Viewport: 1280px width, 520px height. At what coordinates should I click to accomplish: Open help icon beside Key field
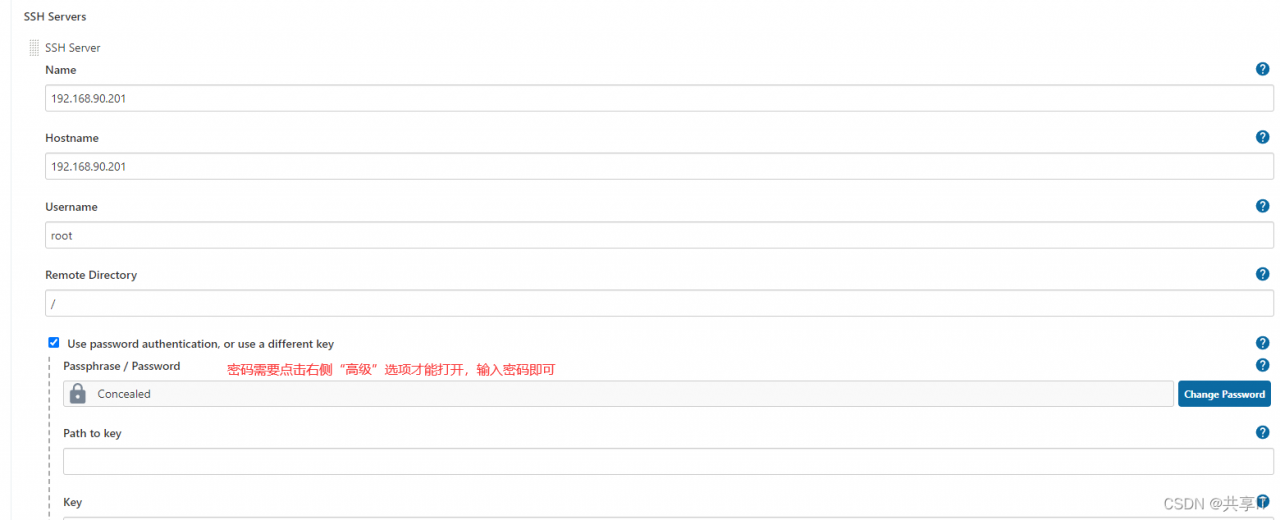[1262, 500]
